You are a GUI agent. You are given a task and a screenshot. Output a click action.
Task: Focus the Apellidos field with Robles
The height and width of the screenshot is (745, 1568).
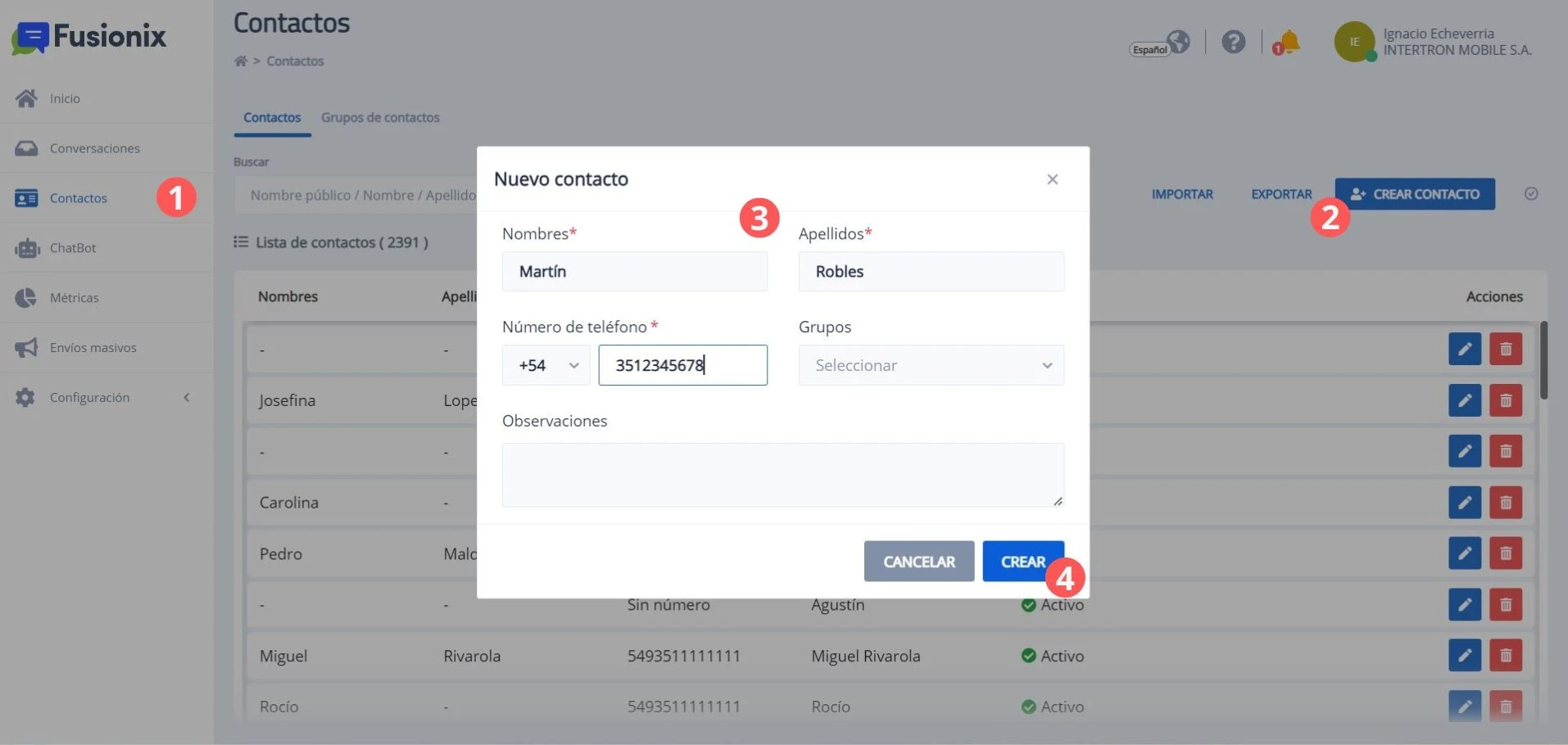931,272
